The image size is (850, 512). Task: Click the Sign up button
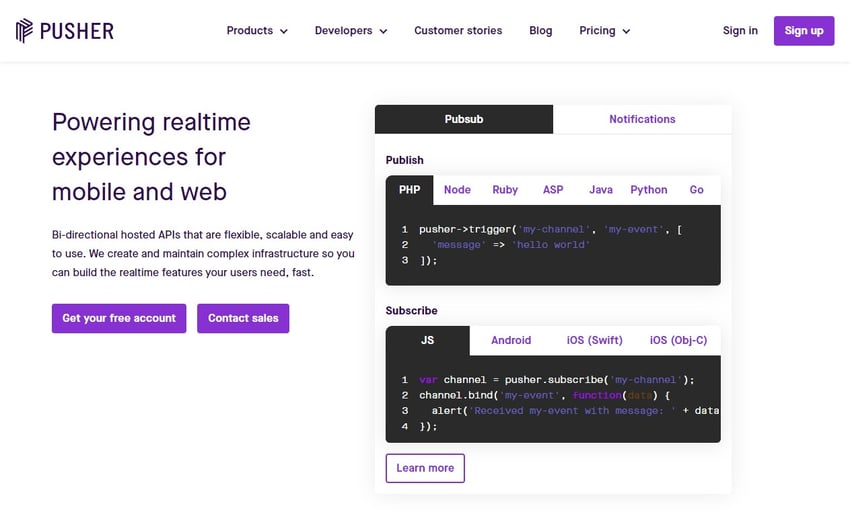point(804,31)
